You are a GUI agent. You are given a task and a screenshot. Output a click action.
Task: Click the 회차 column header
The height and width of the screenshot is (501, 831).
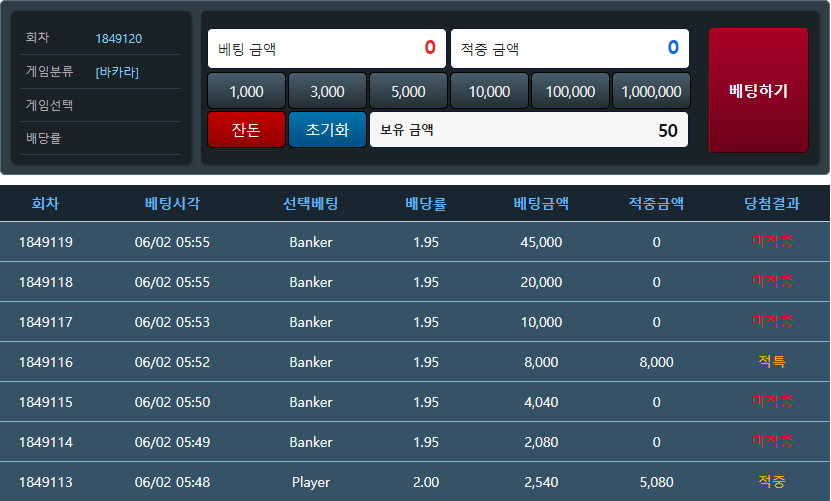[x=45, y=203]
